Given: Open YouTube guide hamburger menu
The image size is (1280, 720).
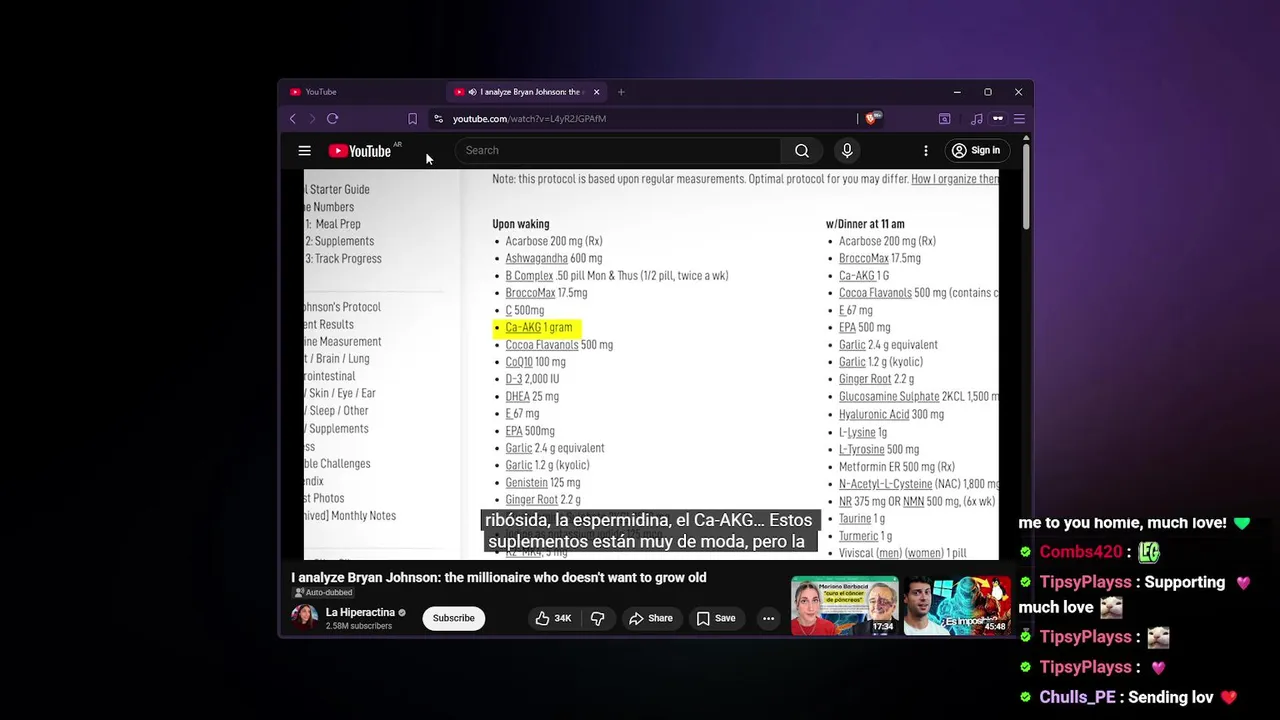Looking at the screenshot, I should pyautogui.click(x=304, y=151).
